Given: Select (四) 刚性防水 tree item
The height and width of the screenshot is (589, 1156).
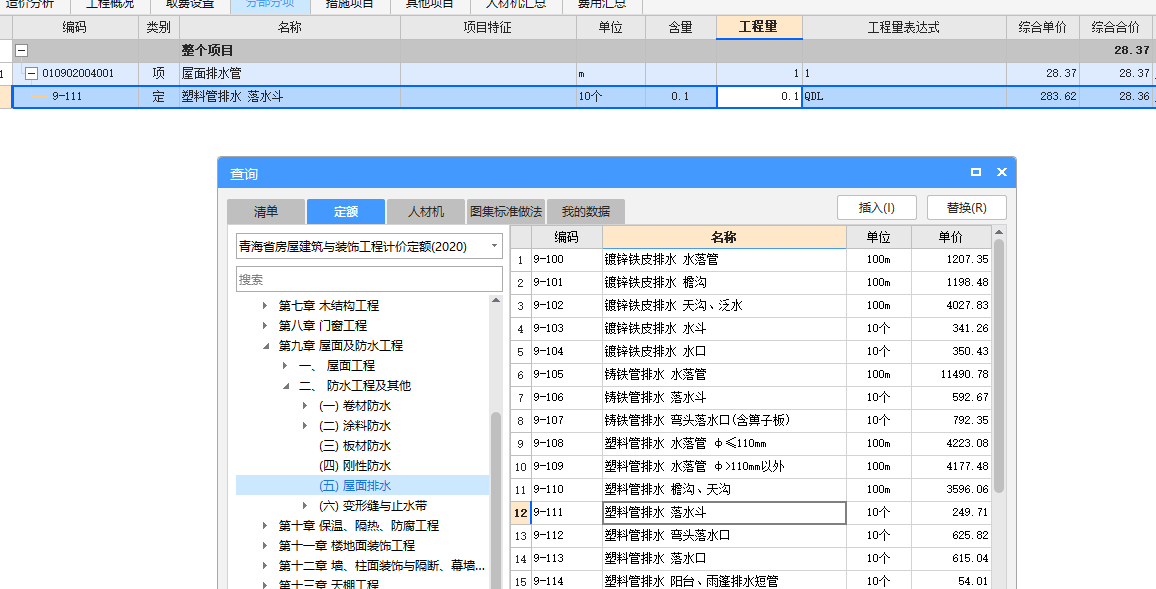Looking at the screenshot, I should 355,466.
